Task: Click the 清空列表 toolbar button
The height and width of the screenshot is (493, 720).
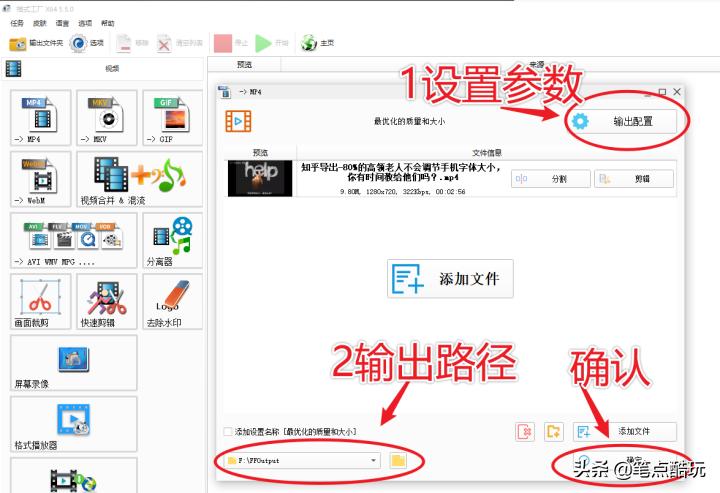Action: point(180,43)
